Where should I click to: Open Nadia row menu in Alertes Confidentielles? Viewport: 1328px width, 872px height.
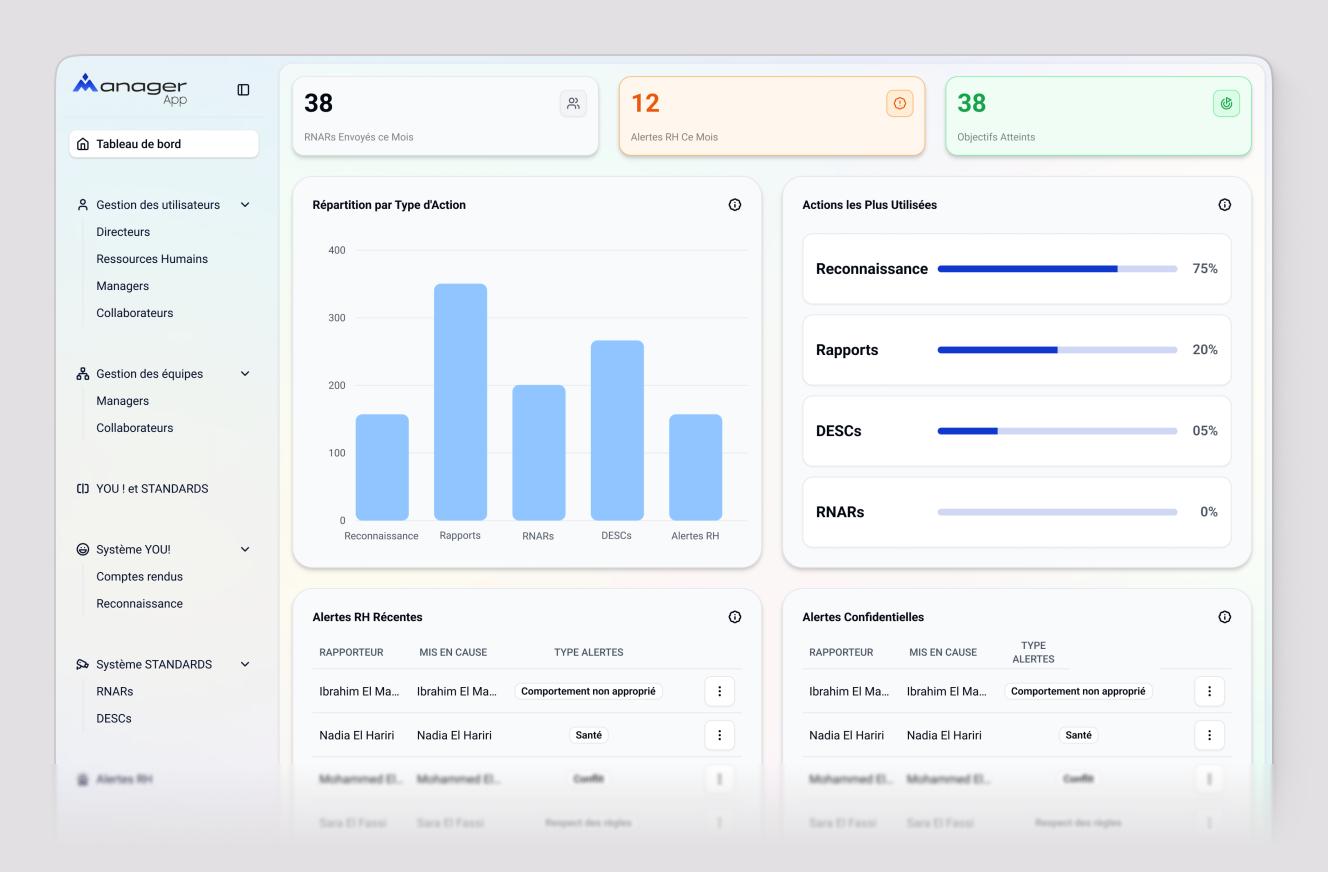pos(1210,735)
